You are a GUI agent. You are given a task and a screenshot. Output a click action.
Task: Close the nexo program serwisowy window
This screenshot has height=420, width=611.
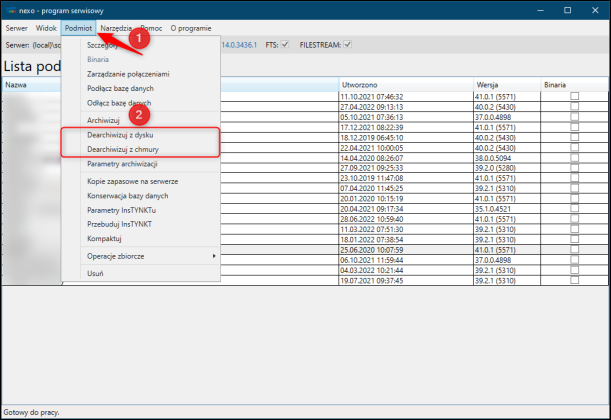coord(595,11)
